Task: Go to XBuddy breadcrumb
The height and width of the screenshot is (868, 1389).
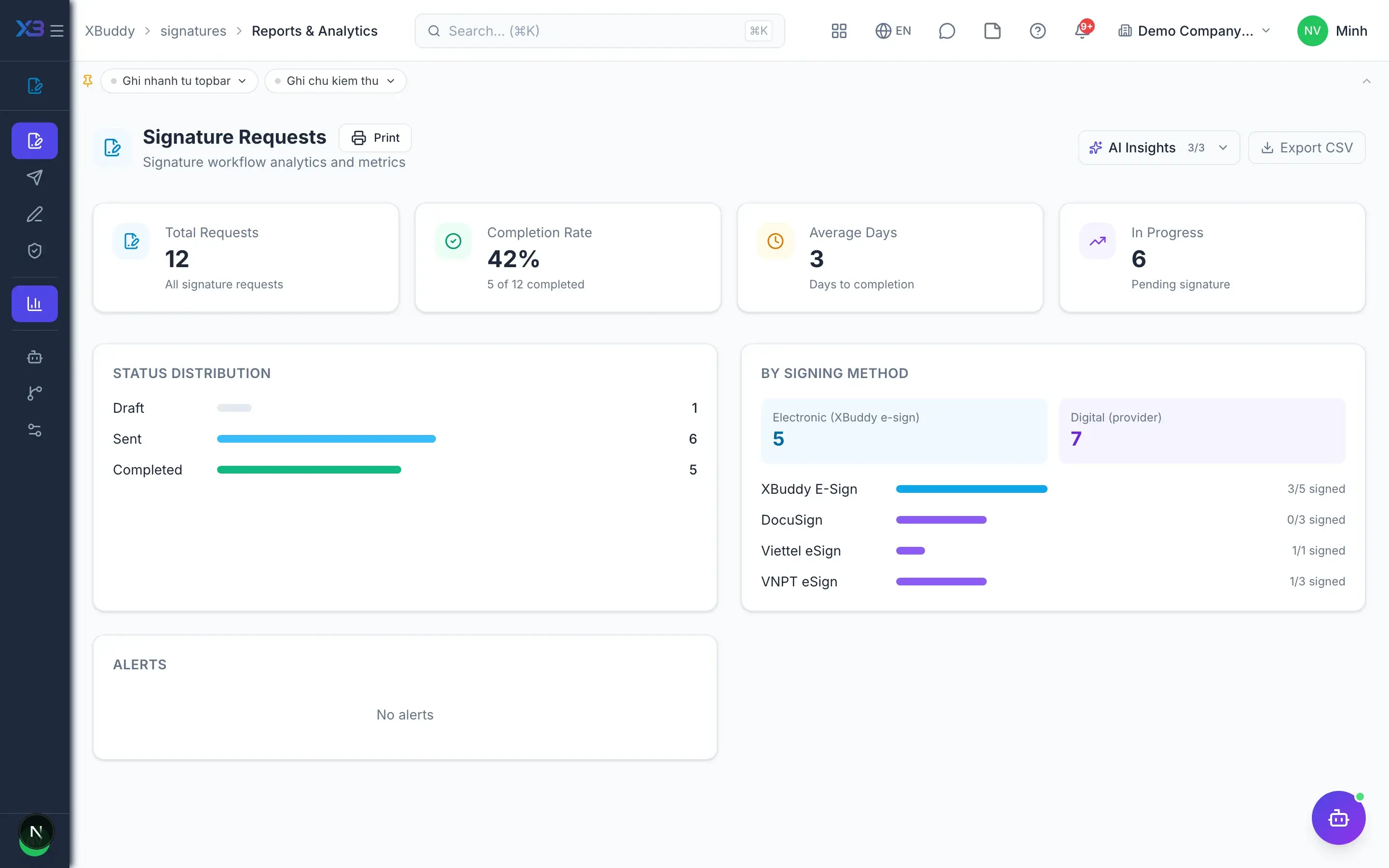Action: pos(109,31)
